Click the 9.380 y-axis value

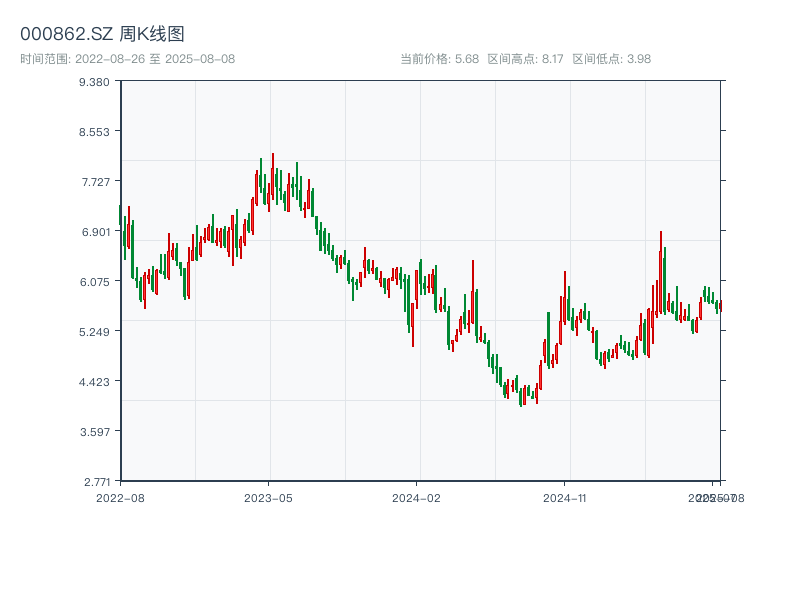(94, 82)
